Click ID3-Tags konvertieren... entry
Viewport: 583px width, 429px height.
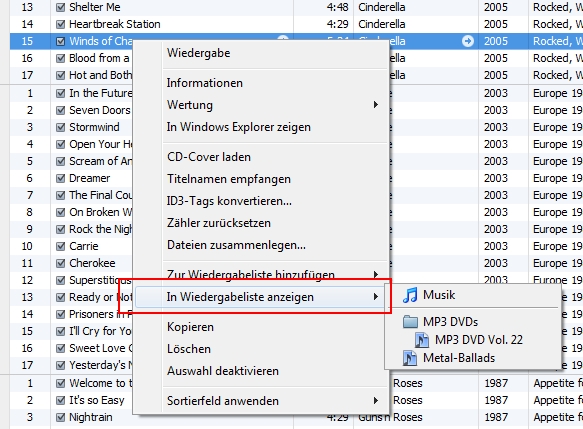point(229,201)
